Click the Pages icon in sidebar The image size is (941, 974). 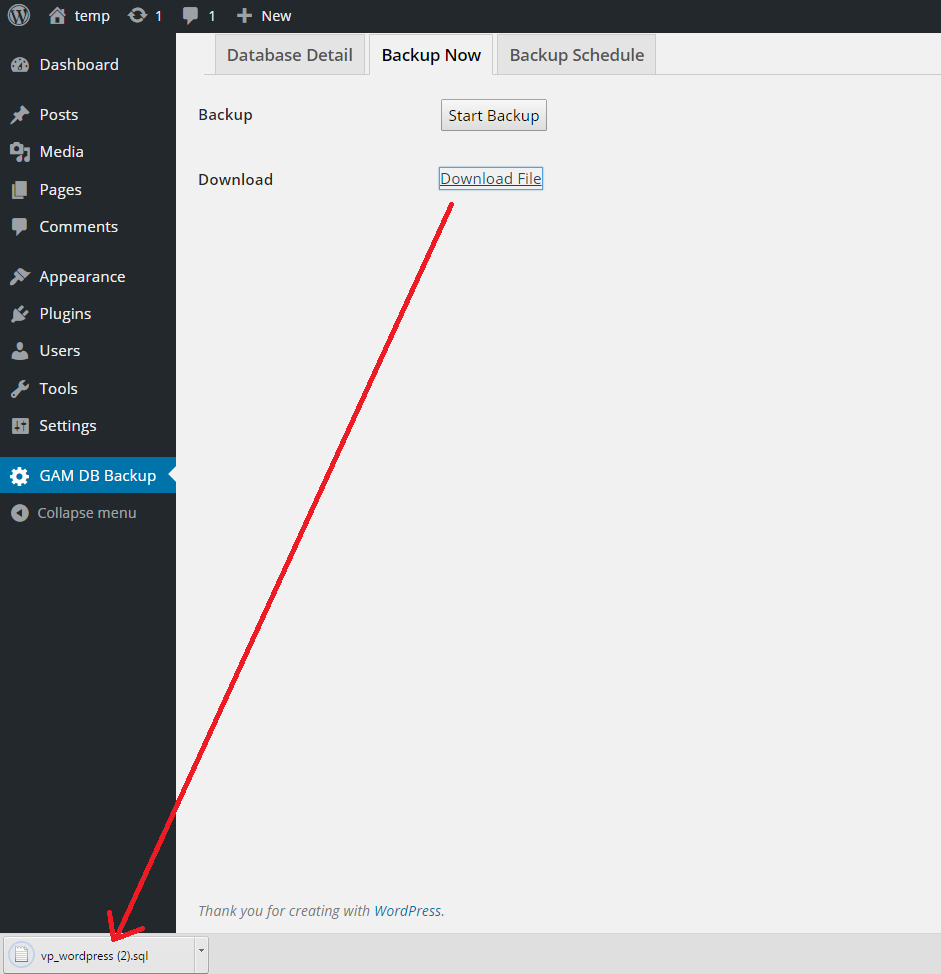coord(20,189)
